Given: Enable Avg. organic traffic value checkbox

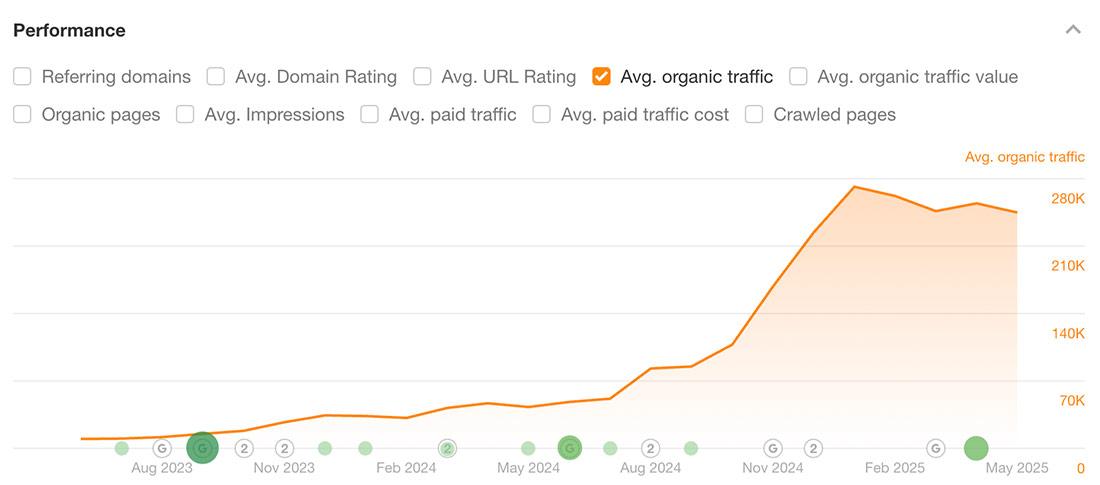Looking at the screenshot, I should pyautogui.click(x=798, y=77).
